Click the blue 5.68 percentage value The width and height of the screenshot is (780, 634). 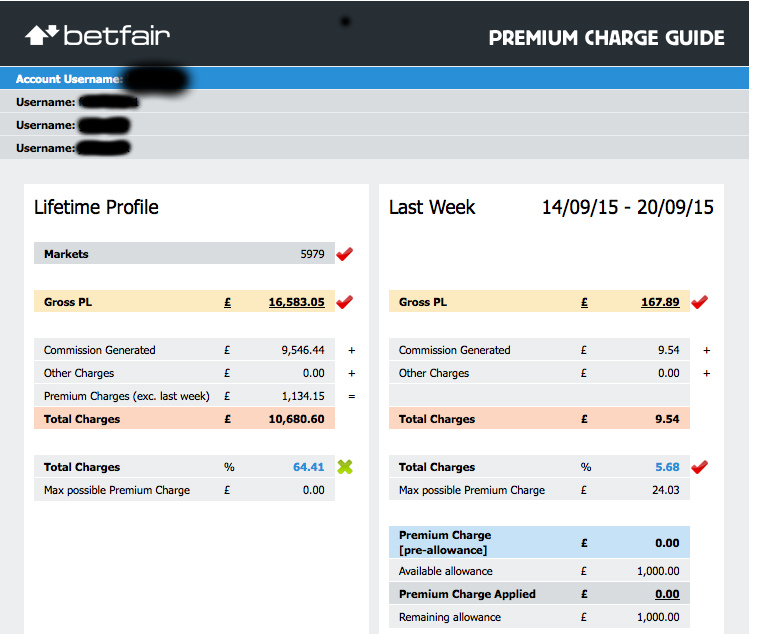click(667, 467)
